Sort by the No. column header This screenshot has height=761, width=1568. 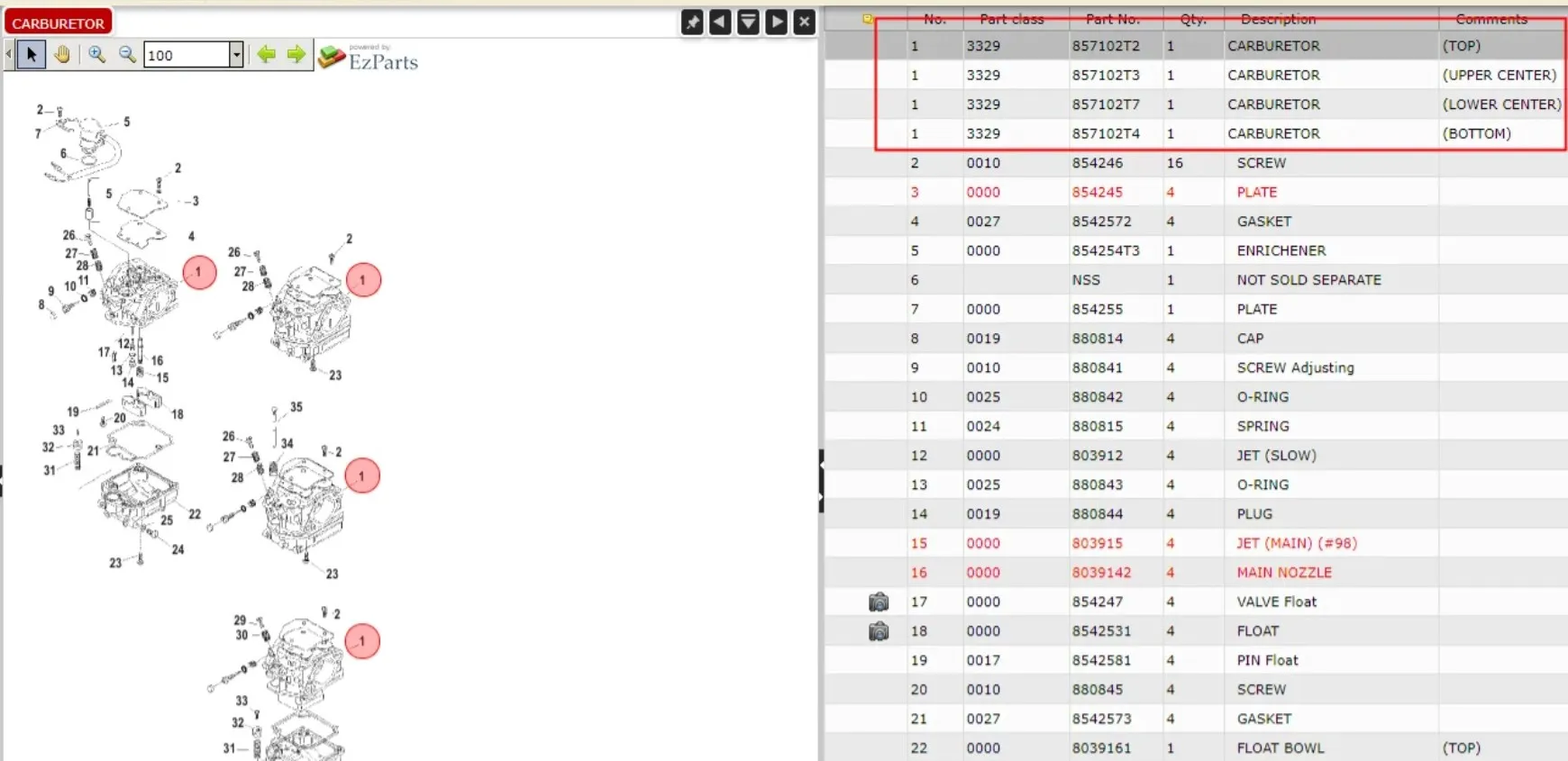click(934, 19)
